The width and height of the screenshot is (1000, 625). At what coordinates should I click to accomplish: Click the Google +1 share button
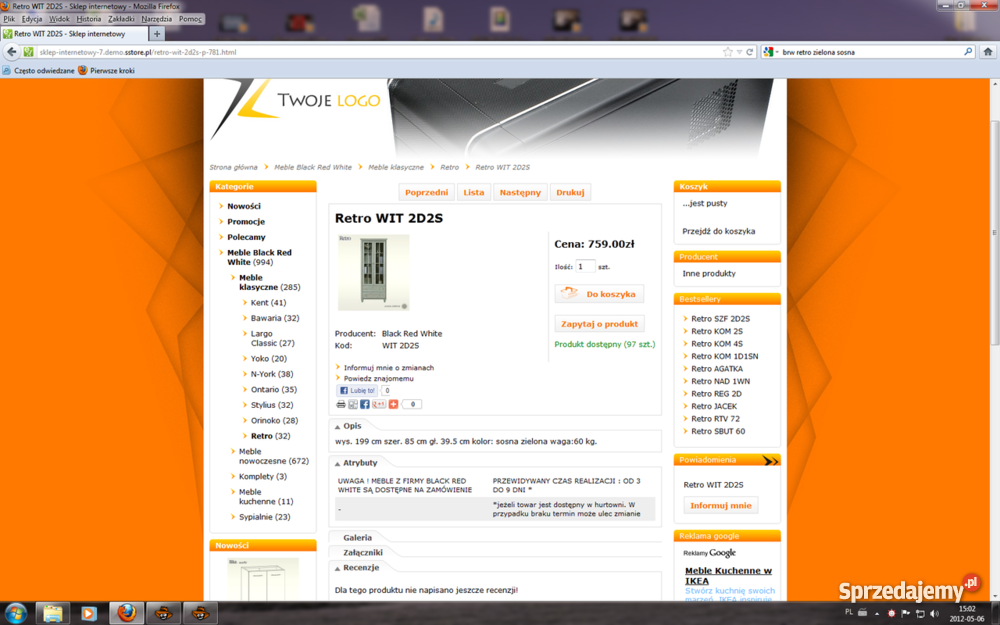coord(379,404)
